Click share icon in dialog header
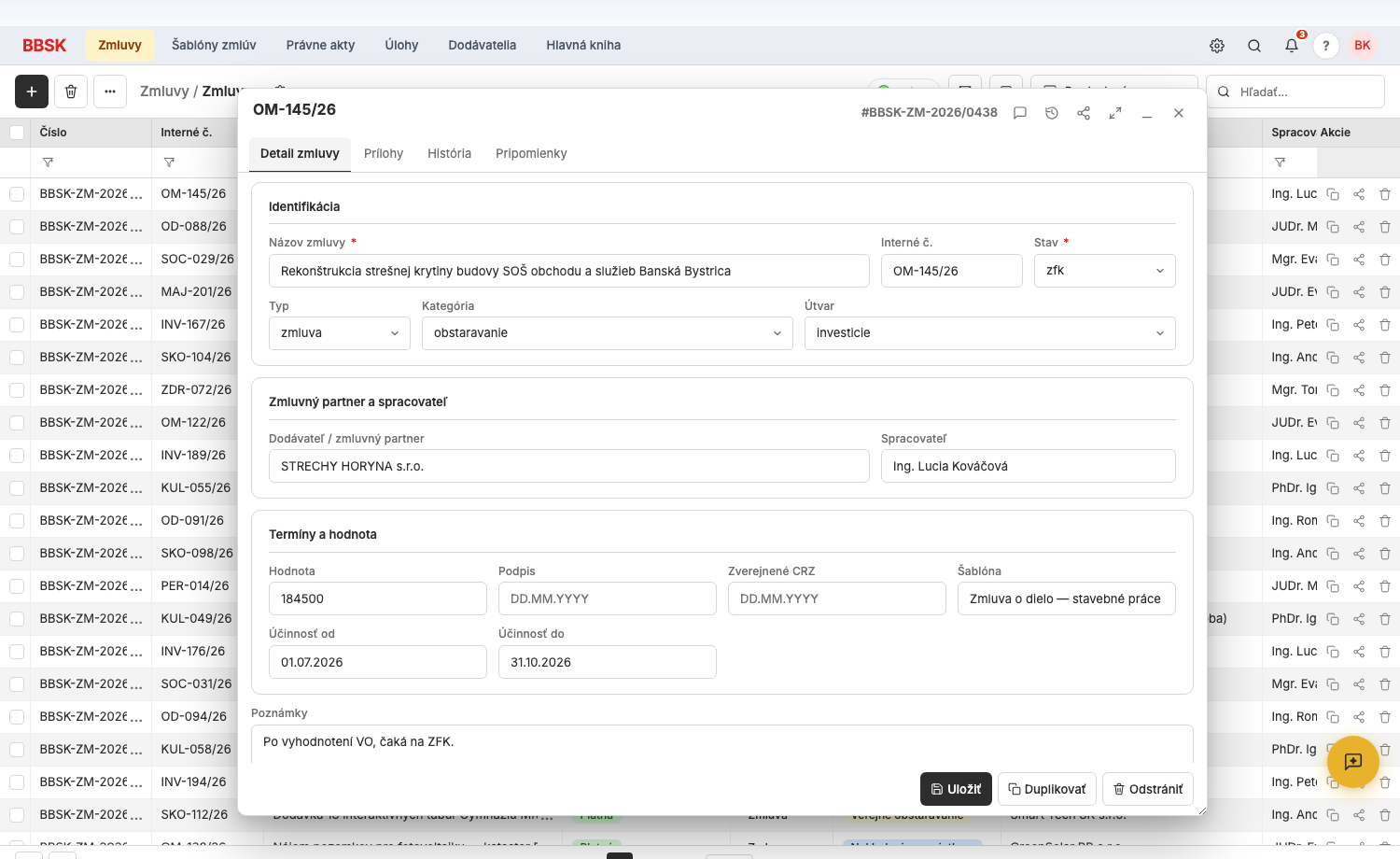The height and width of the screenshot is (859, 1400). click(1084, 113)
